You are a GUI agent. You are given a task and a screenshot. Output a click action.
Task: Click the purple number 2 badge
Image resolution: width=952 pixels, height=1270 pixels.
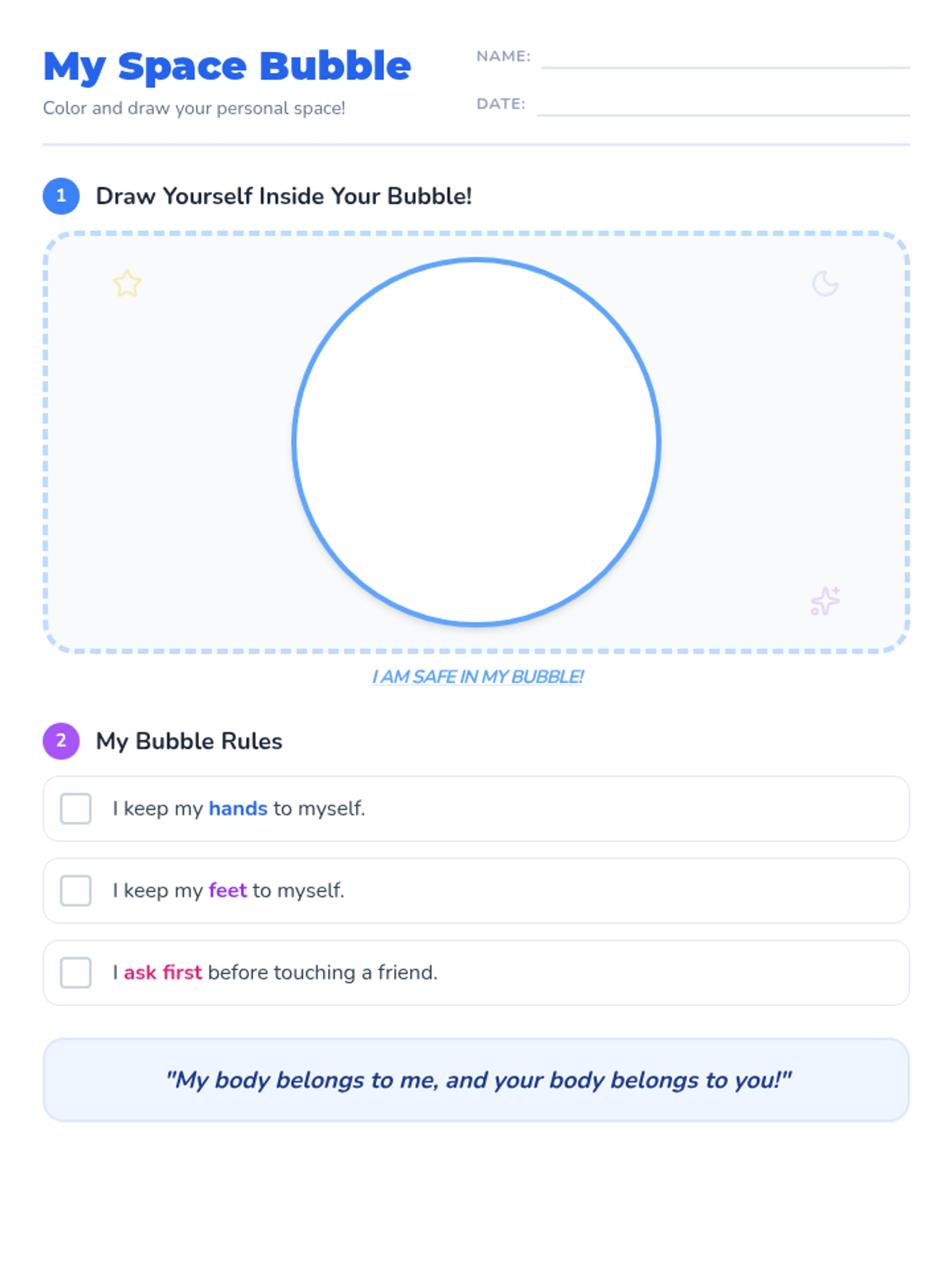pos(61,741)
